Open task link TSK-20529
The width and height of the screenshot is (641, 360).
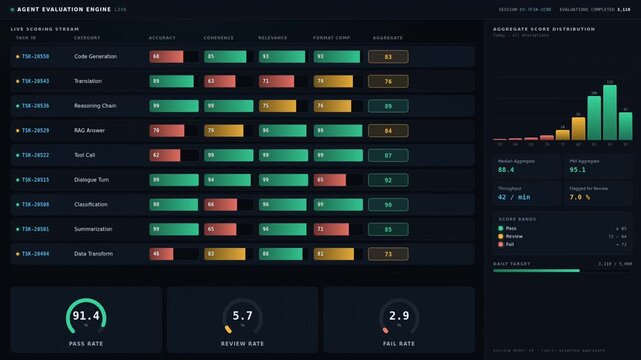pyautogui.click(x=36, y=131)
